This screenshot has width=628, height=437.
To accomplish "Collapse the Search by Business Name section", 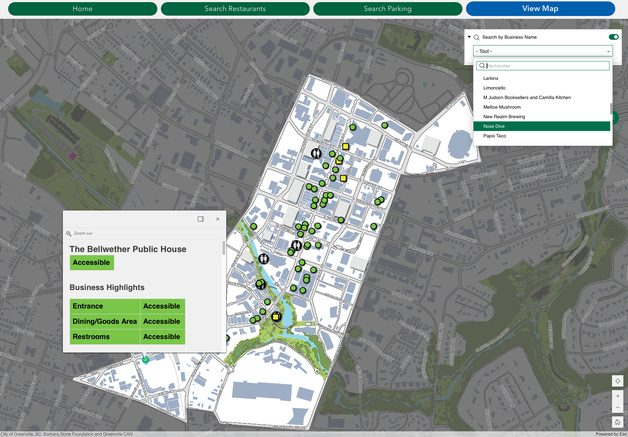I will point(469,37).
